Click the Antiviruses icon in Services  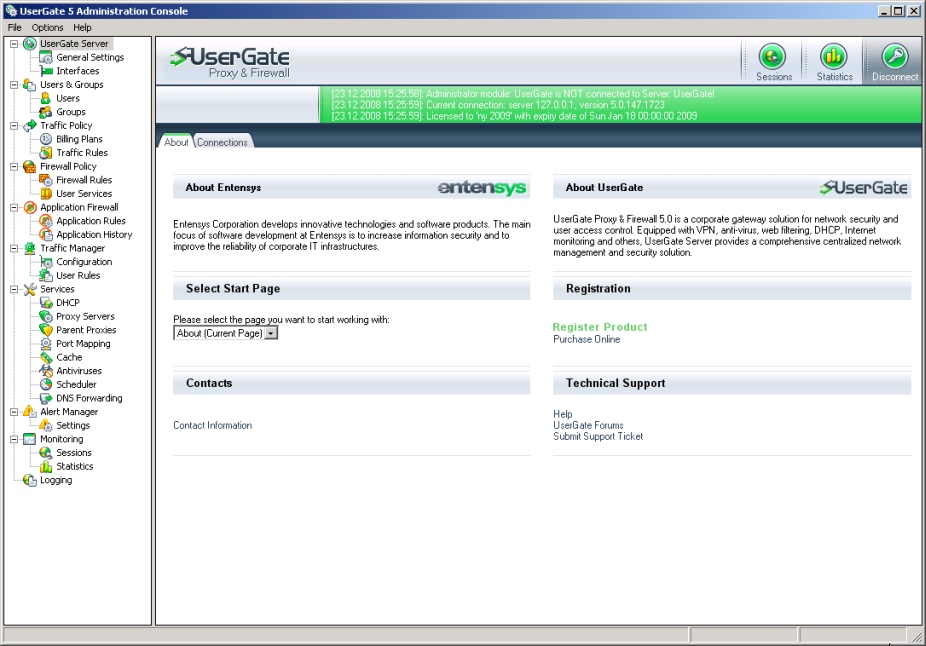(46, 371)
